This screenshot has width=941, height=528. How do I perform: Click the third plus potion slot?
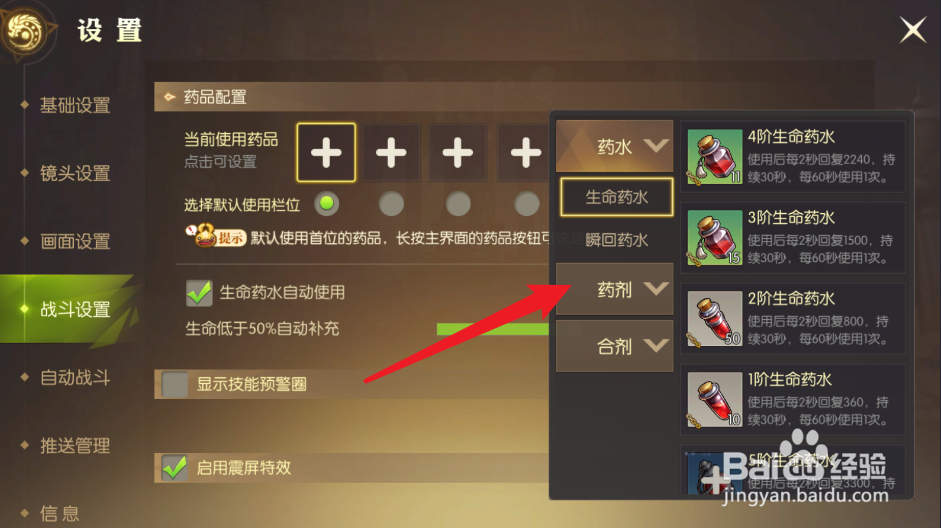[458, 152]
